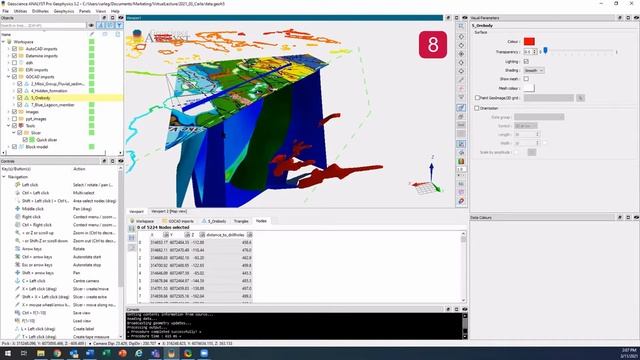This screenshot has width=640, height=360.
Task: Open Windows Start menu
Action: [7, 353]
